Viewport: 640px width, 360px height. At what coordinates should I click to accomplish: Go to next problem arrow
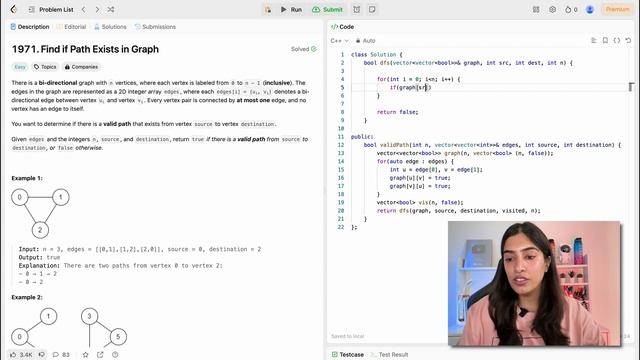pos(97,9)
